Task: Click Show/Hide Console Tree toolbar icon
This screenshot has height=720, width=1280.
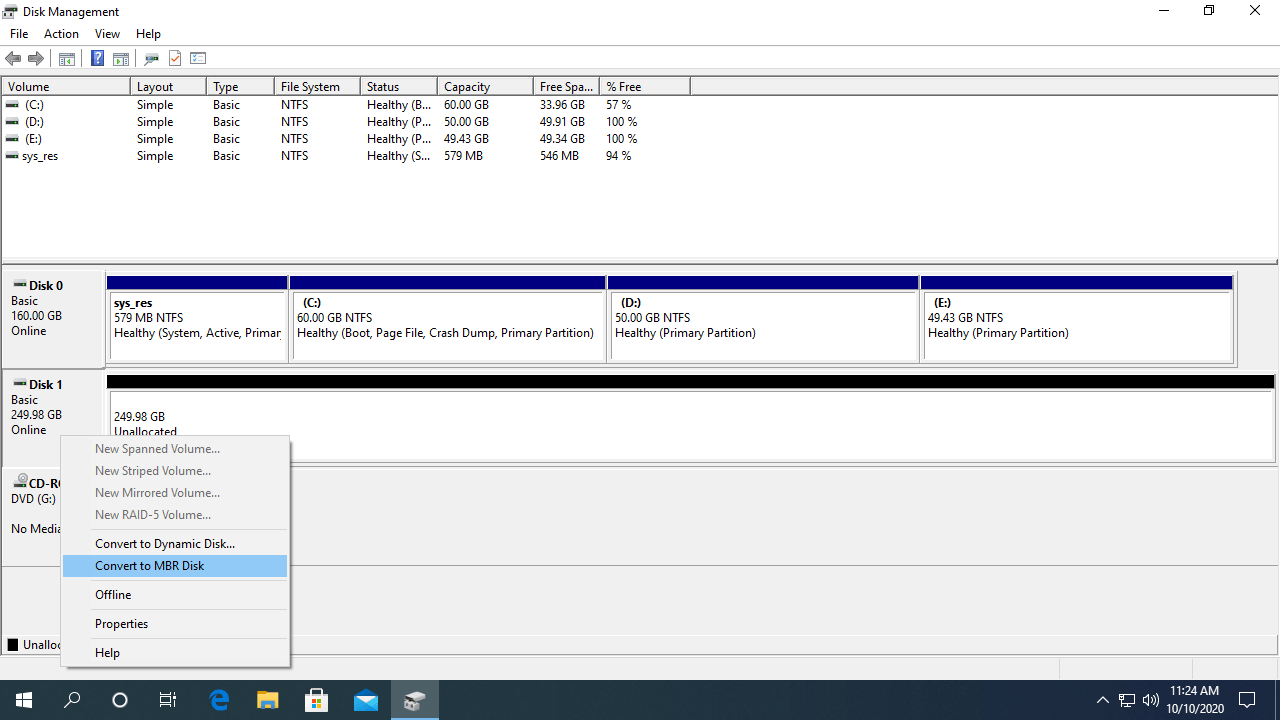Action: pos(66,59)
